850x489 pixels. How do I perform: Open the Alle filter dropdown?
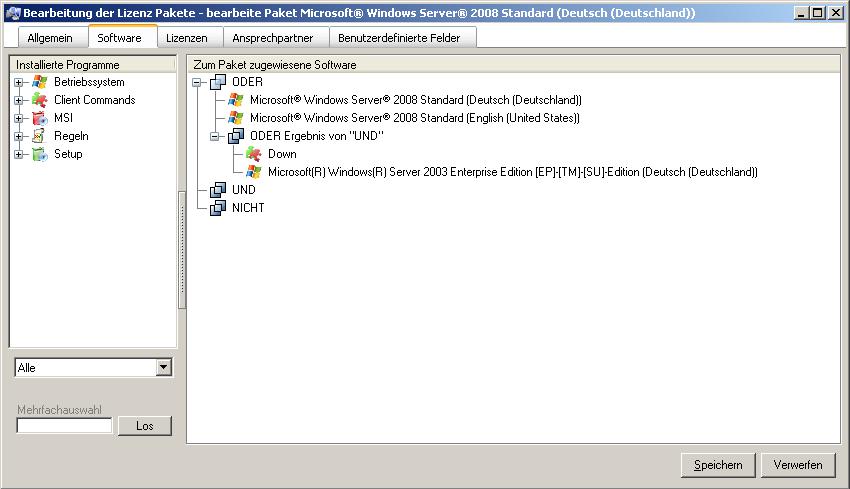point(164,367)
